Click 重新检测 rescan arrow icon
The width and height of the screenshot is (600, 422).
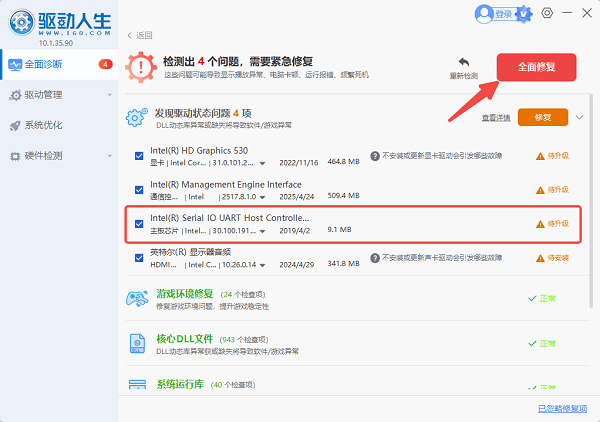(x=464, y=62)
